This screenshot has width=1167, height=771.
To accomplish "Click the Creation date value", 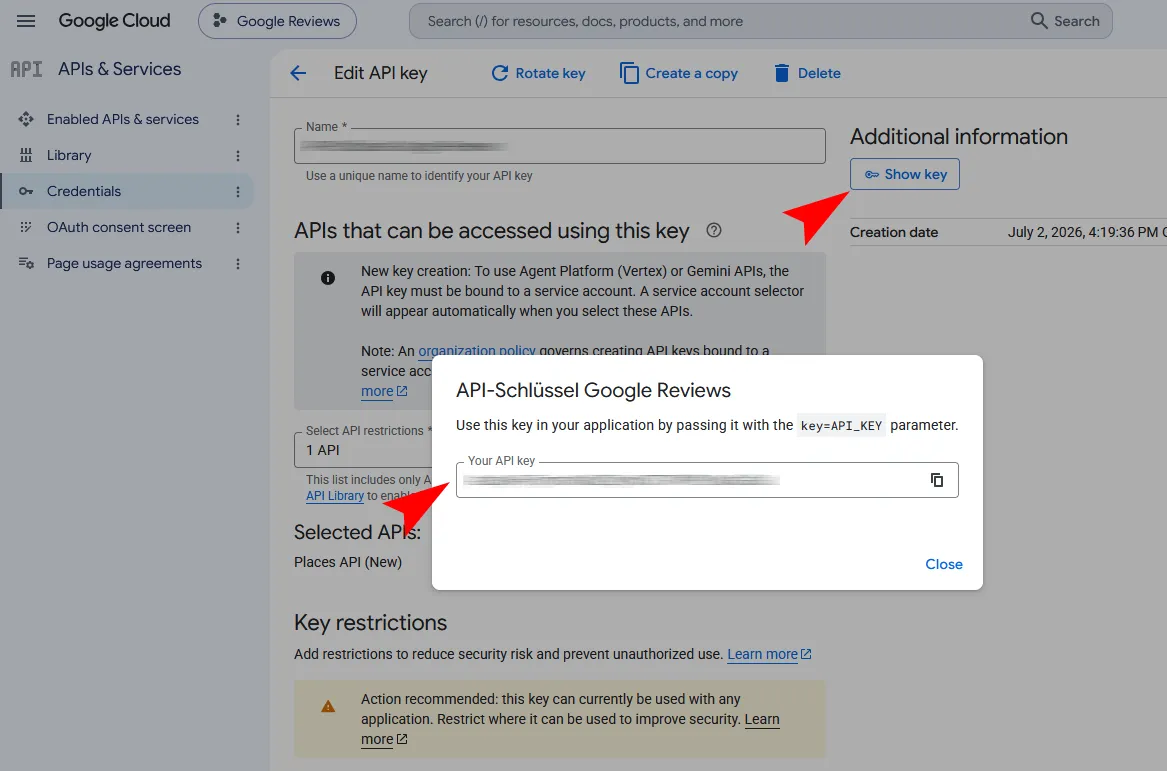I will tap(1087, 232).
